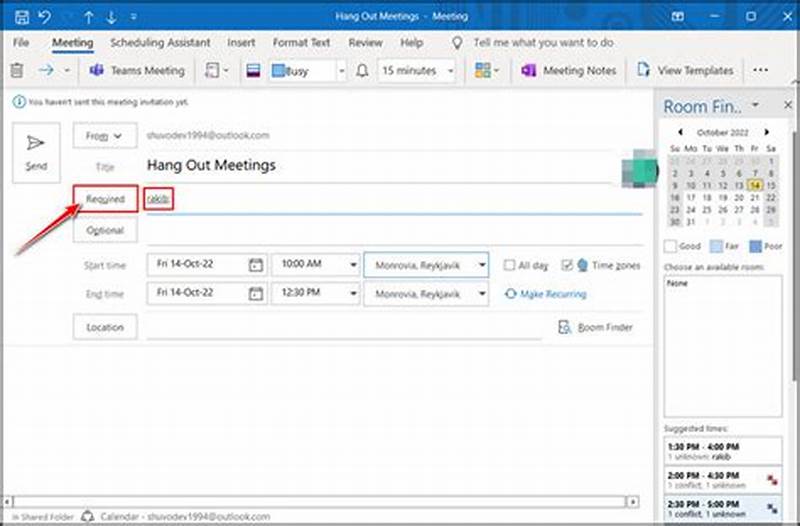The width and height of the screenshot is (800, 526).
Task: Click the reminder bell icon
Action: pos(362,70)
